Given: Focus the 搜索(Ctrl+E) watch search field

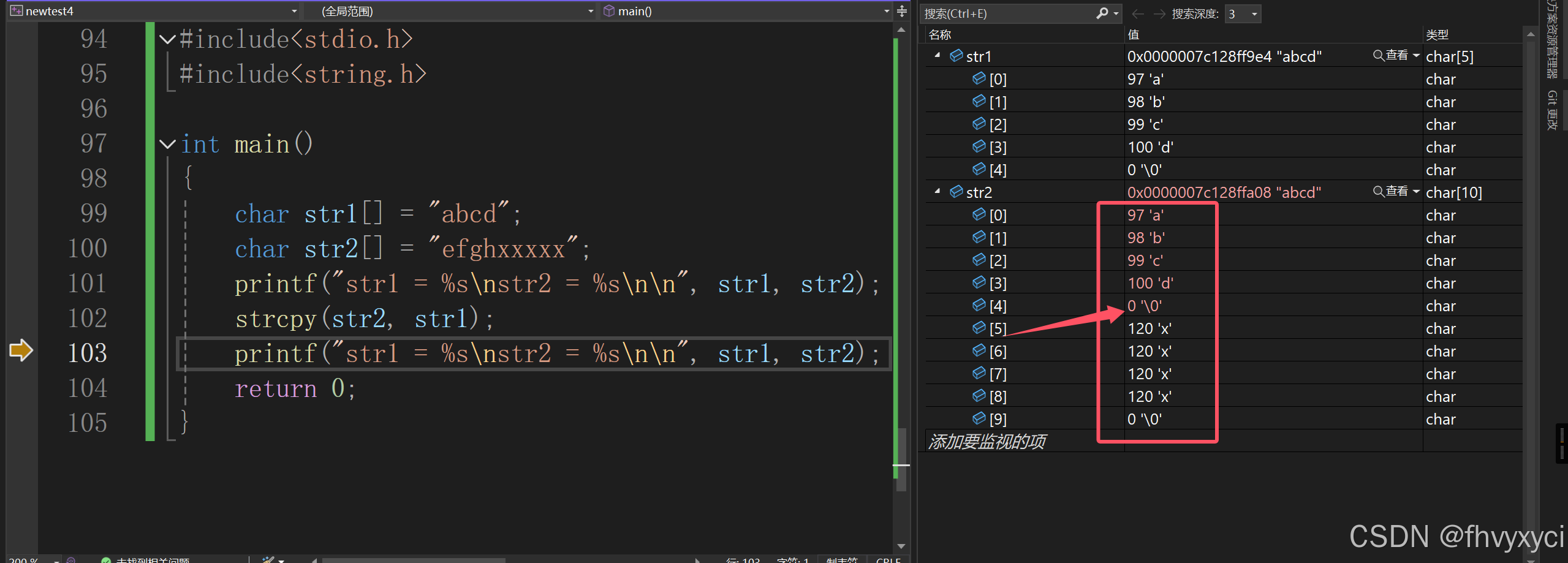Looking at the screenshot, I should coord(1008,13).
